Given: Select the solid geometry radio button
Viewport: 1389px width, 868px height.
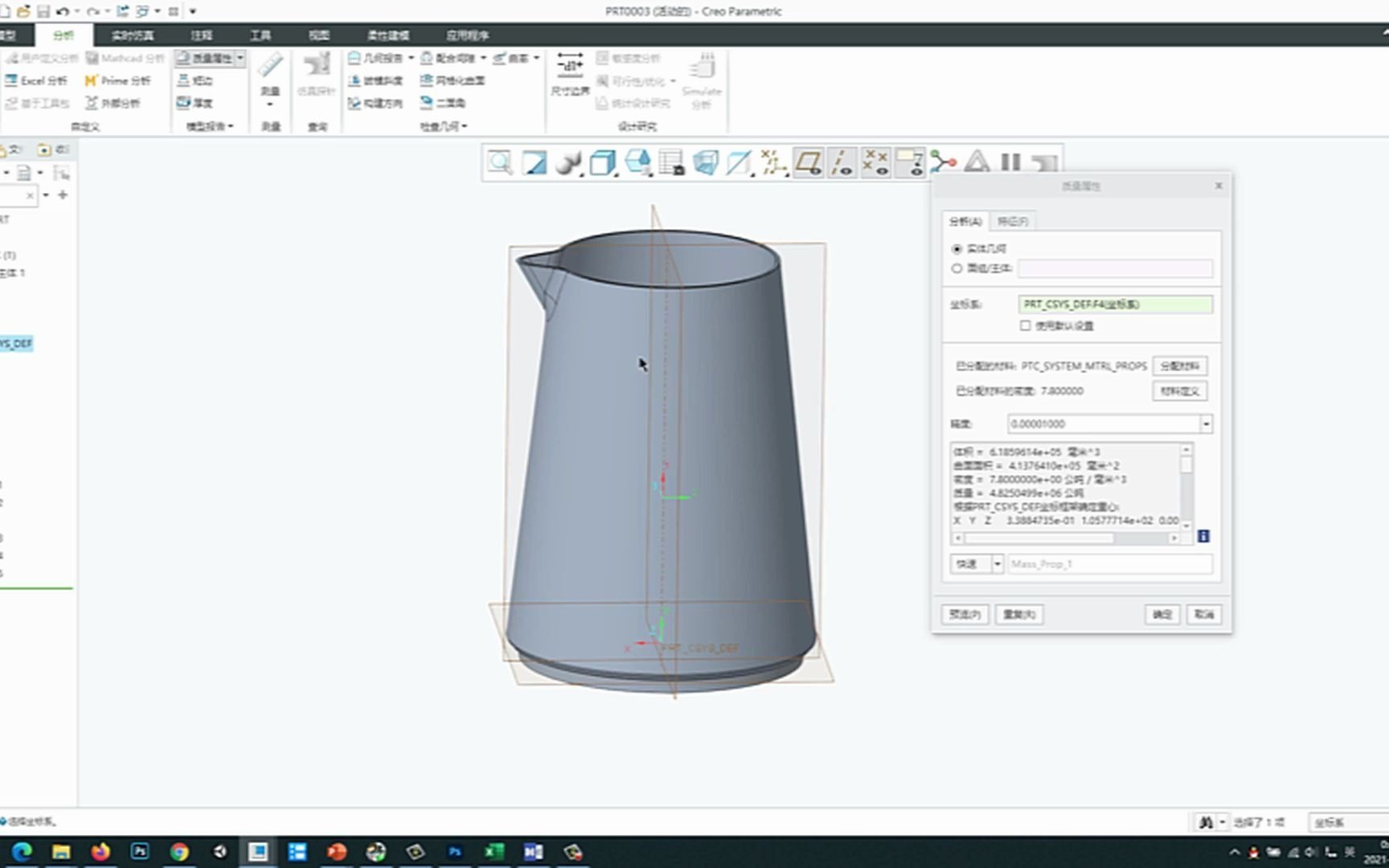Looking at the screenshot, I should [x=957, y=249].
